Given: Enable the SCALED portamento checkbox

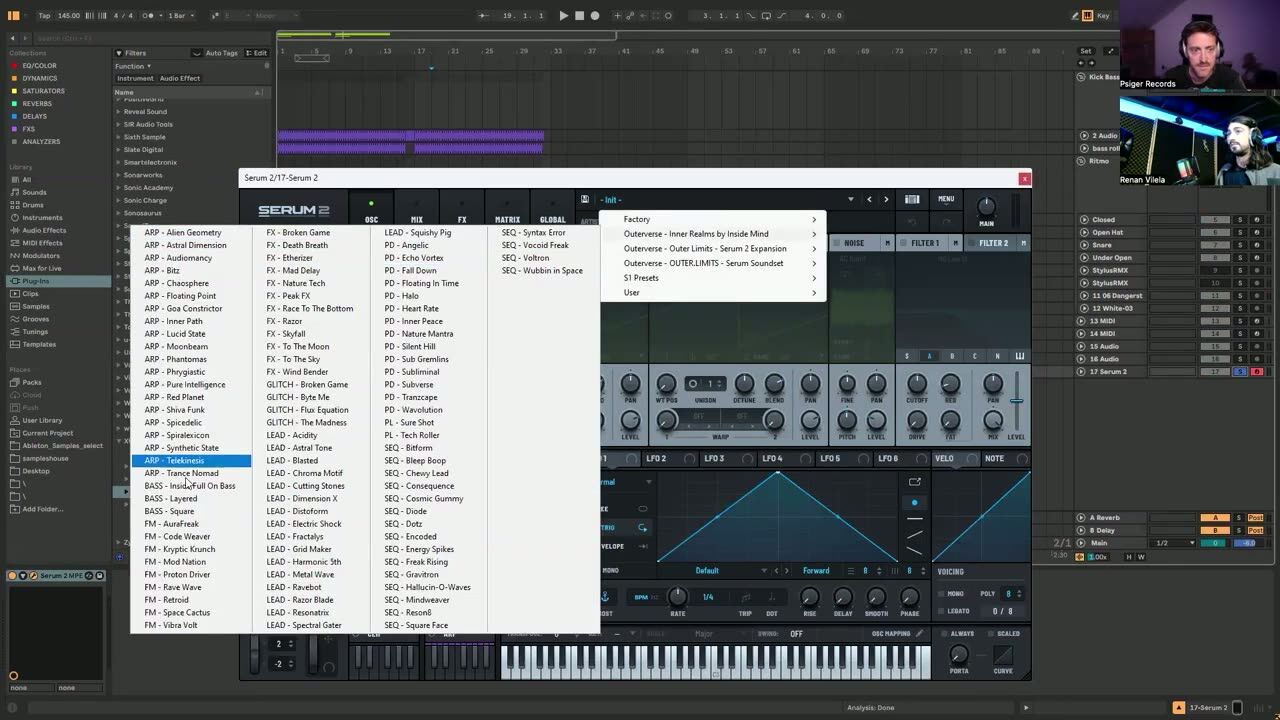Looking at the screenshot, I should [991, 633].
